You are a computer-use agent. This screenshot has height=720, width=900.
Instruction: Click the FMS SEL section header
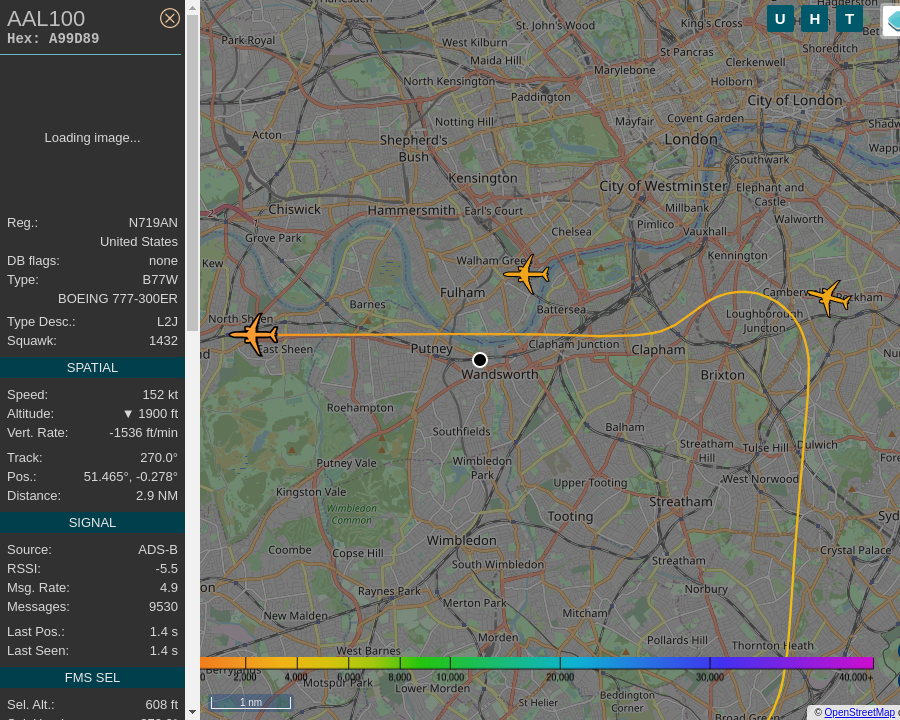coord(92,678)
